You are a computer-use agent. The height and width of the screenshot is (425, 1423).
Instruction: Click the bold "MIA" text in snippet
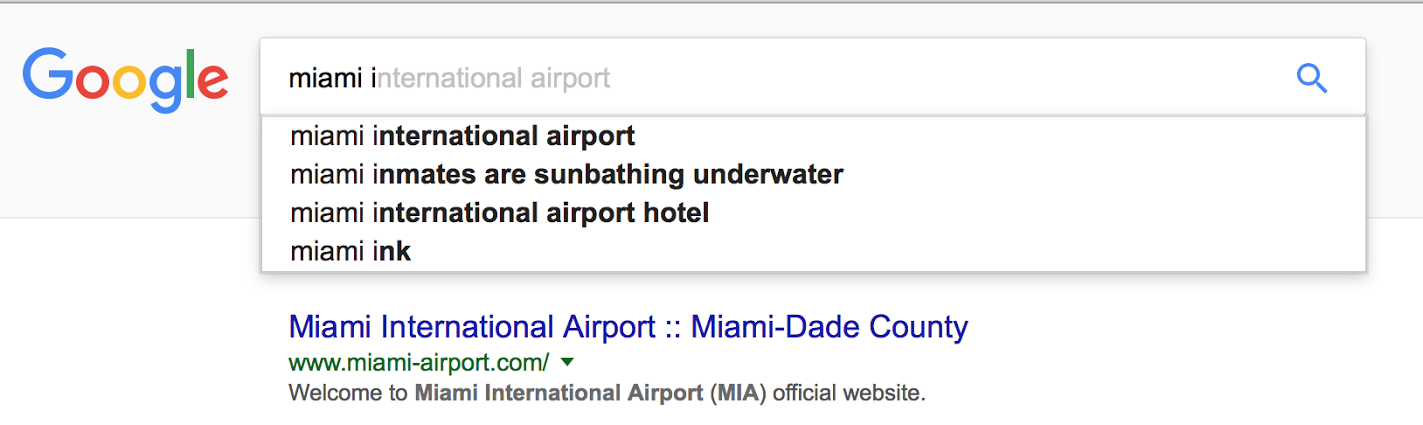[x=740, y=393]
